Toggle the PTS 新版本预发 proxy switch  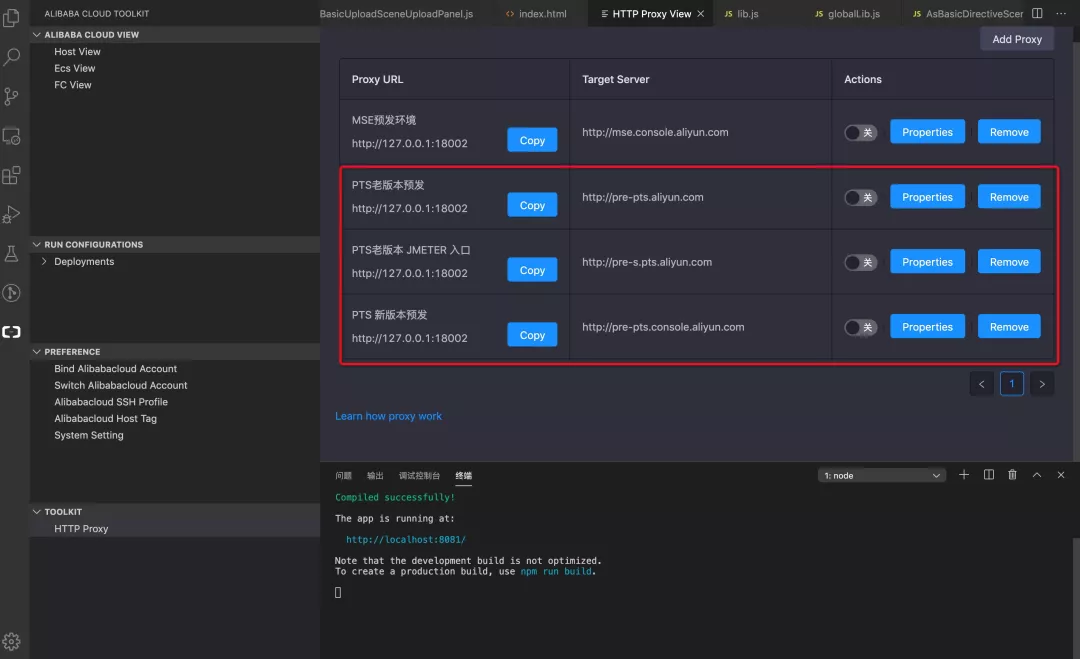860,327
